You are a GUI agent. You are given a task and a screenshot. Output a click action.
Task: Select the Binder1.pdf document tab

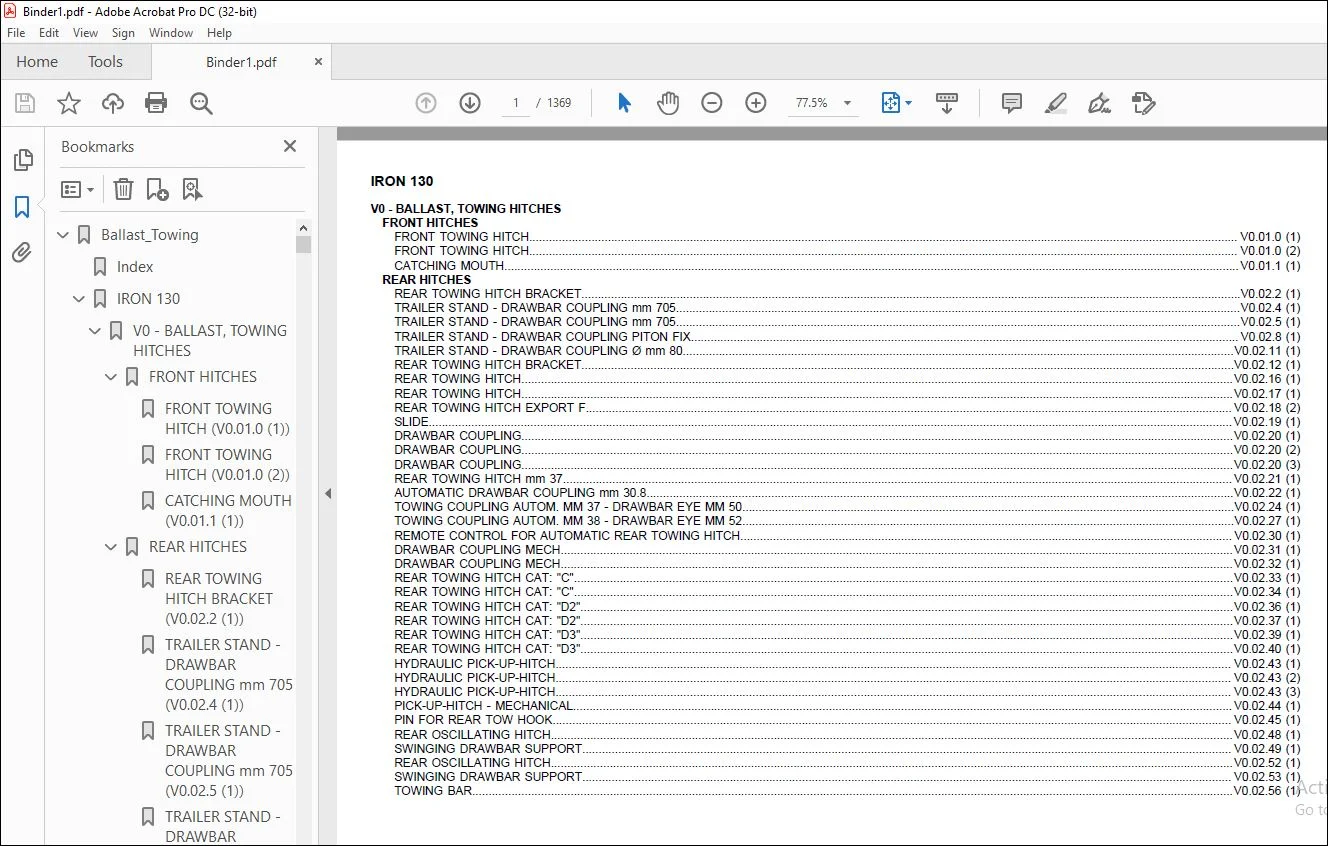point(241,62)
